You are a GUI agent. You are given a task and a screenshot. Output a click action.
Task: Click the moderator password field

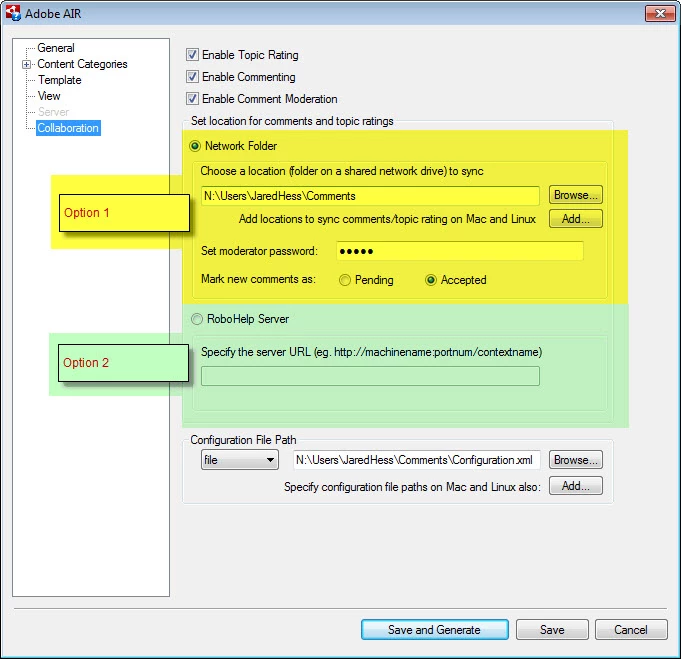pos(460,251)
